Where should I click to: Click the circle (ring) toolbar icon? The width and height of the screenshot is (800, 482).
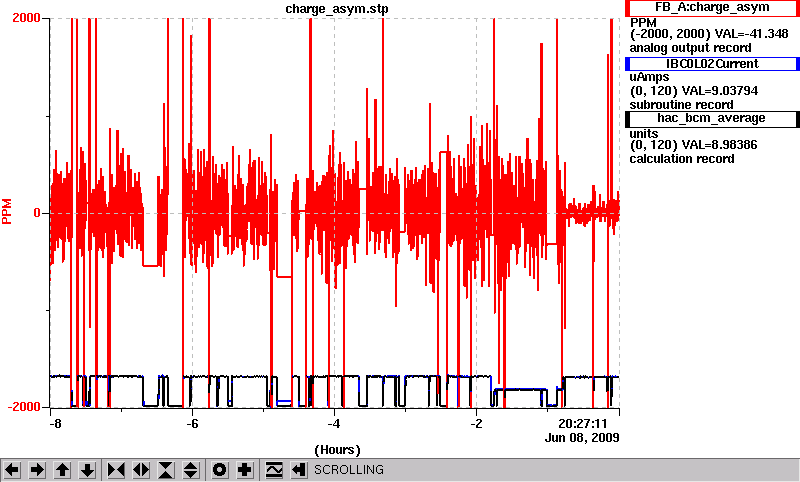[x=219, y=470]
